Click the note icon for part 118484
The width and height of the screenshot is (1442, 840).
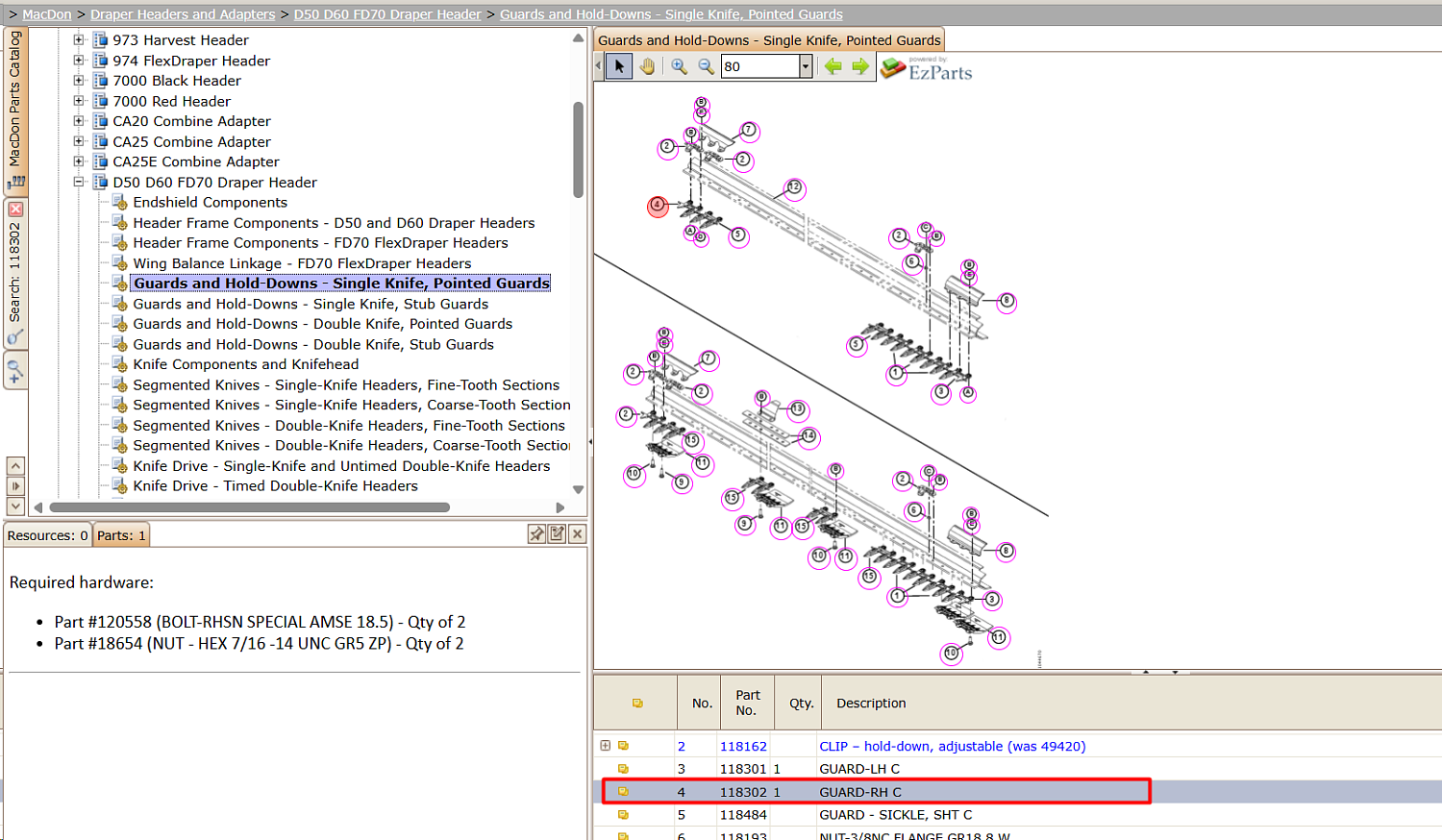pos(623,815)
